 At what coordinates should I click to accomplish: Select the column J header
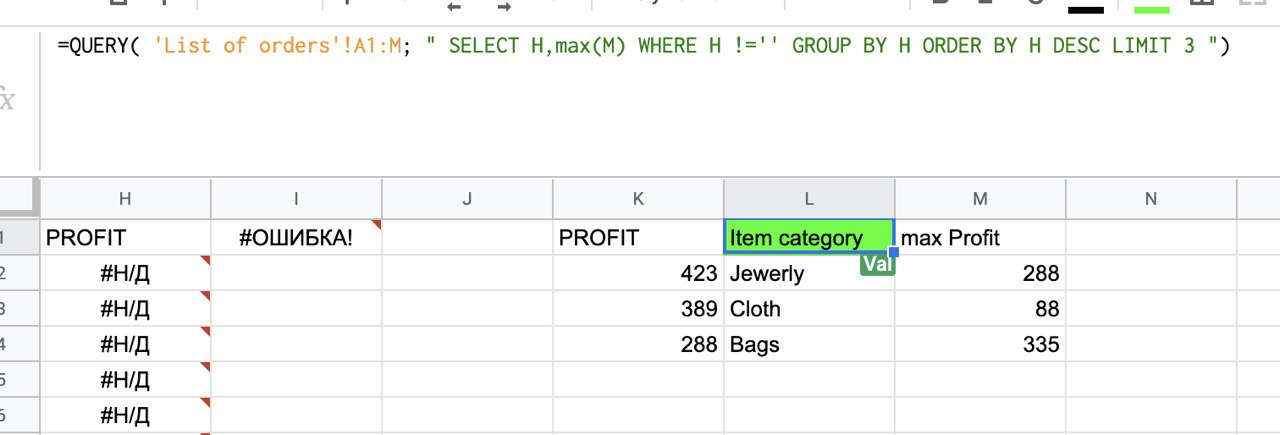tap(467, 199)
